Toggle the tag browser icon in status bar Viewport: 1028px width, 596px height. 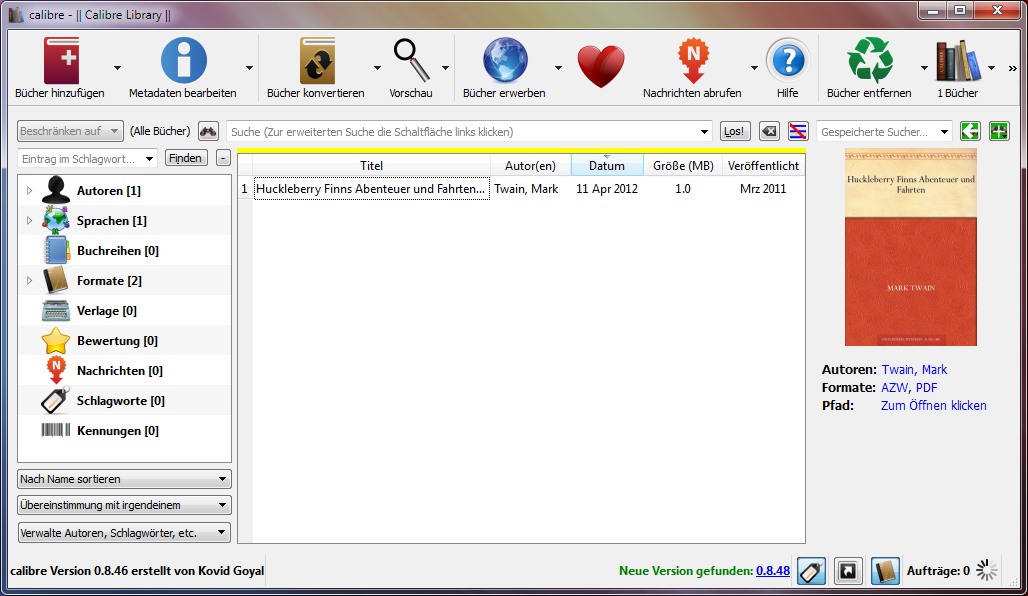coord(812,571)
